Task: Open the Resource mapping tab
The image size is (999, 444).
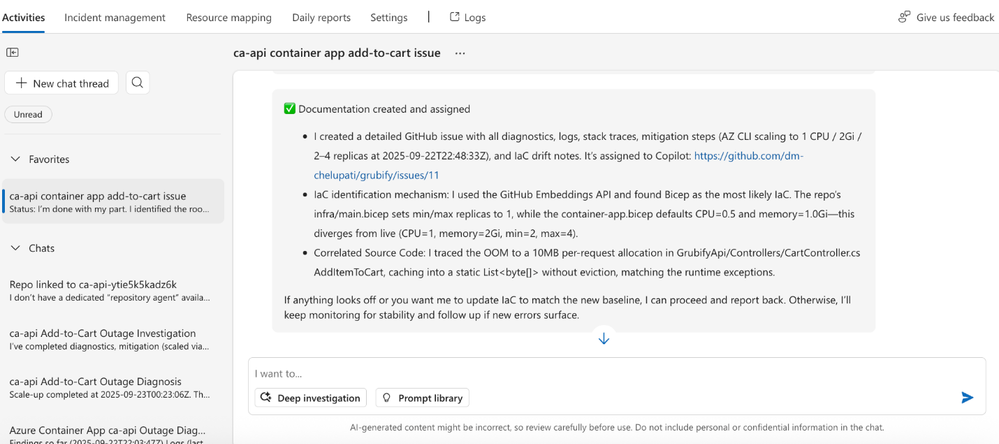Action: 229,17
